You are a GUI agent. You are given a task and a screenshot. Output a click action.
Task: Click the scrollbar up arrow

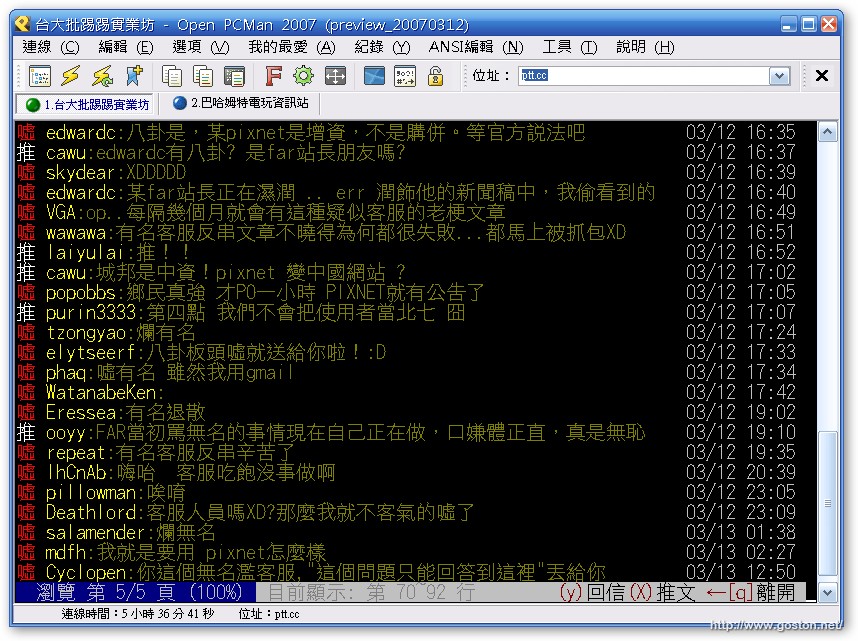click(x=827, y=132)
